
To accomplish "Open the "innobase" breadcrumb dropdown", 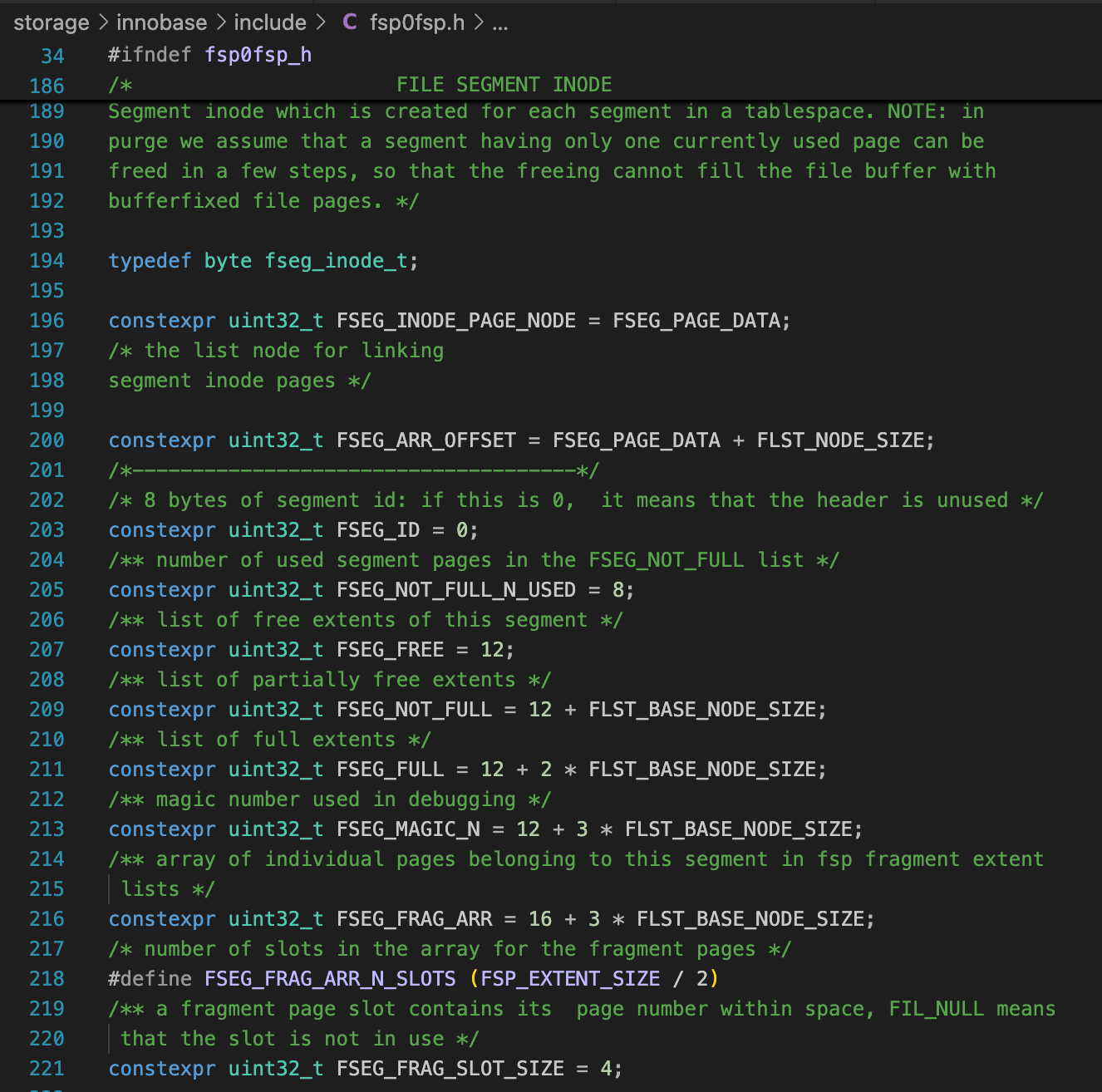I will pyautogui.click(x=161, y=22).
